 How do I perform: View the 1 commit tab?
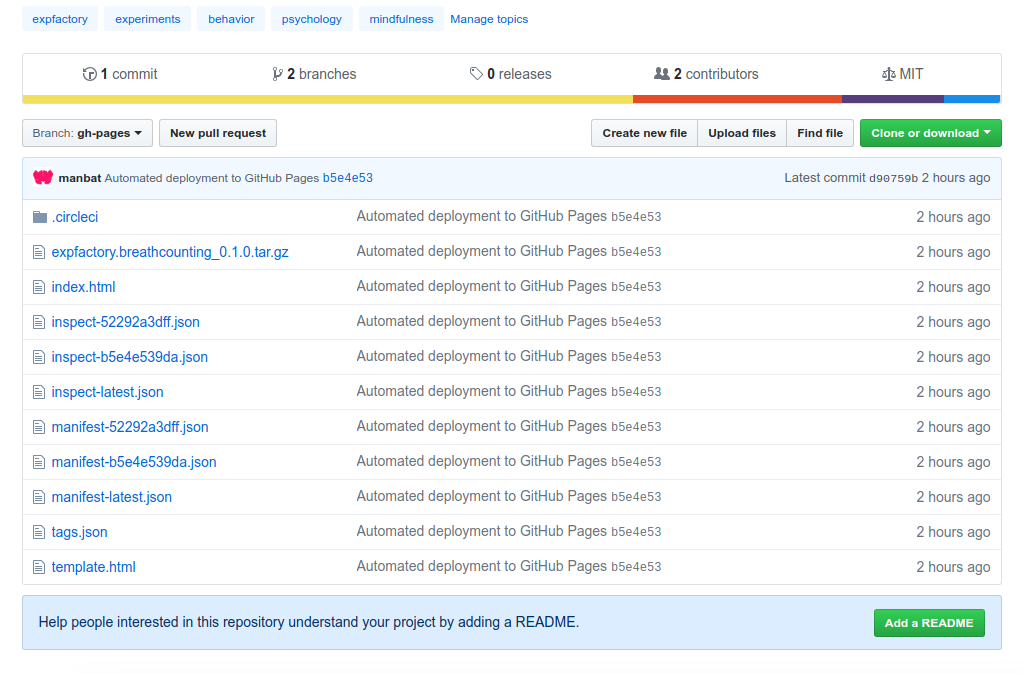120,74
